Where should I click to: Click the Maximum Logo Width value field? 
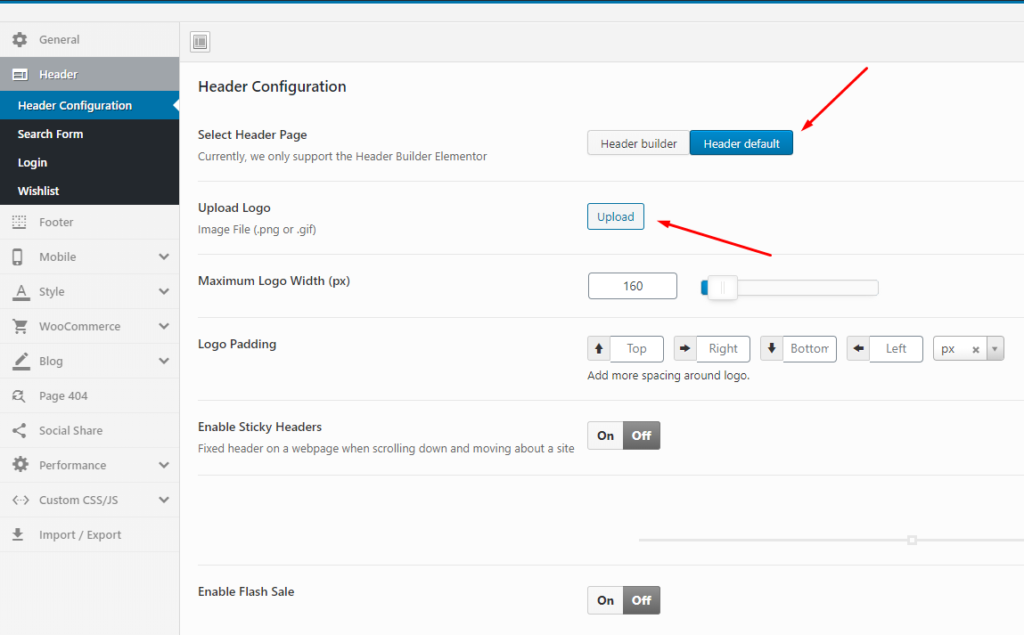coord(632,286)
